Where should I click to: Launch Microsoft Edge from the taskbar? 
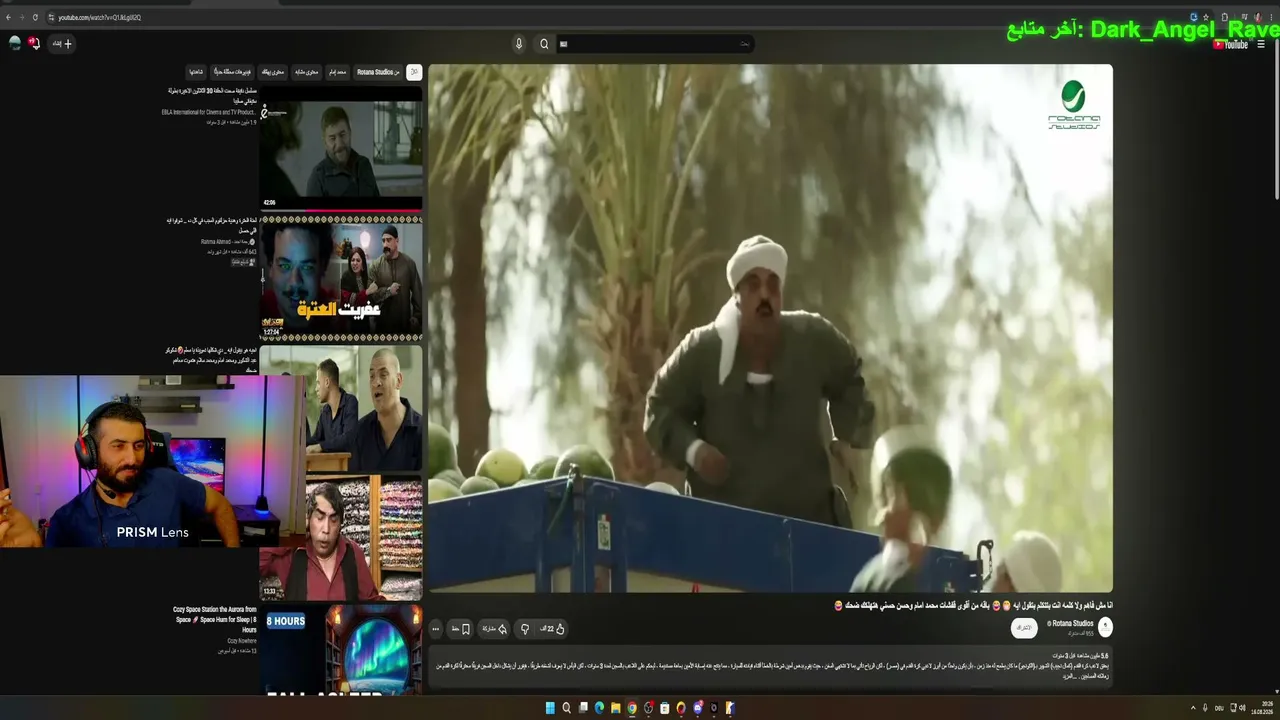pyautogui.click(x=599, y=708)
